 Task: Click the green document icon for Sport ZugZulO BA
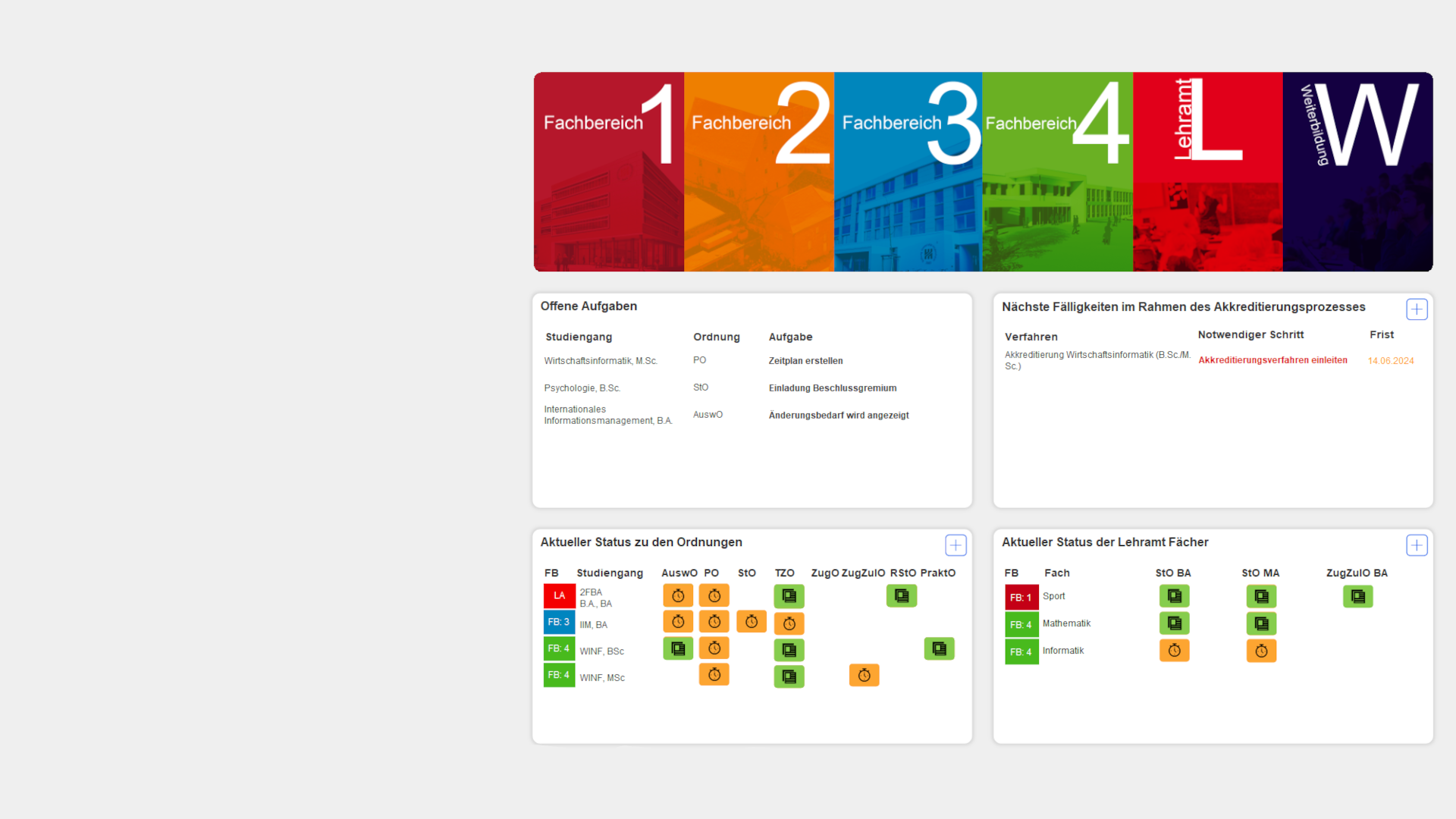pos(1357,597)
